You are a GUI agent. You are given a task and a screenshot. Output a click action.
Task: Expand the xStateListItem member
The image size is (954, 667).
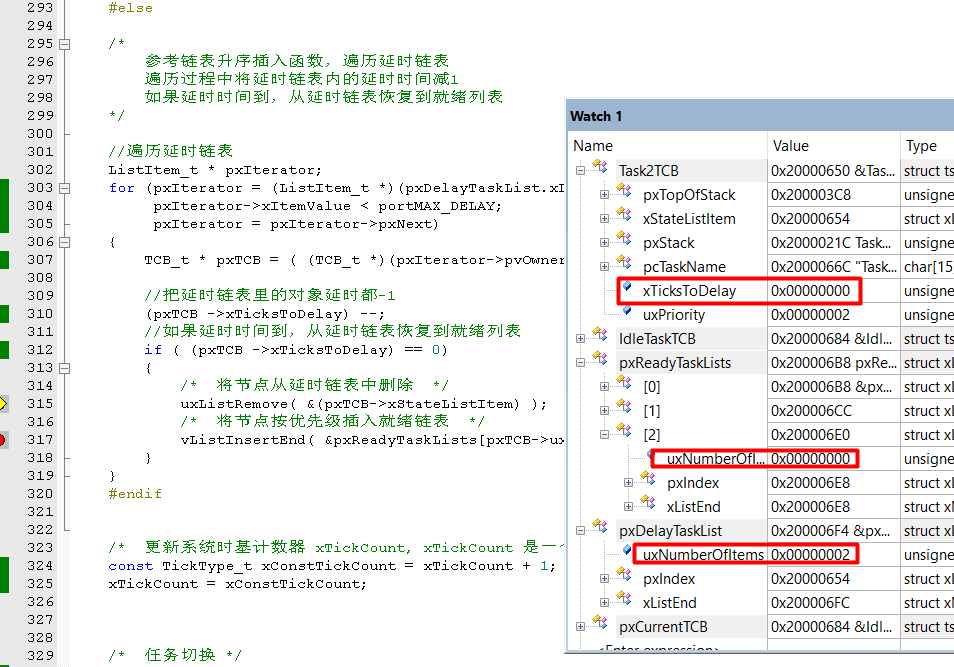pos(604,218)
